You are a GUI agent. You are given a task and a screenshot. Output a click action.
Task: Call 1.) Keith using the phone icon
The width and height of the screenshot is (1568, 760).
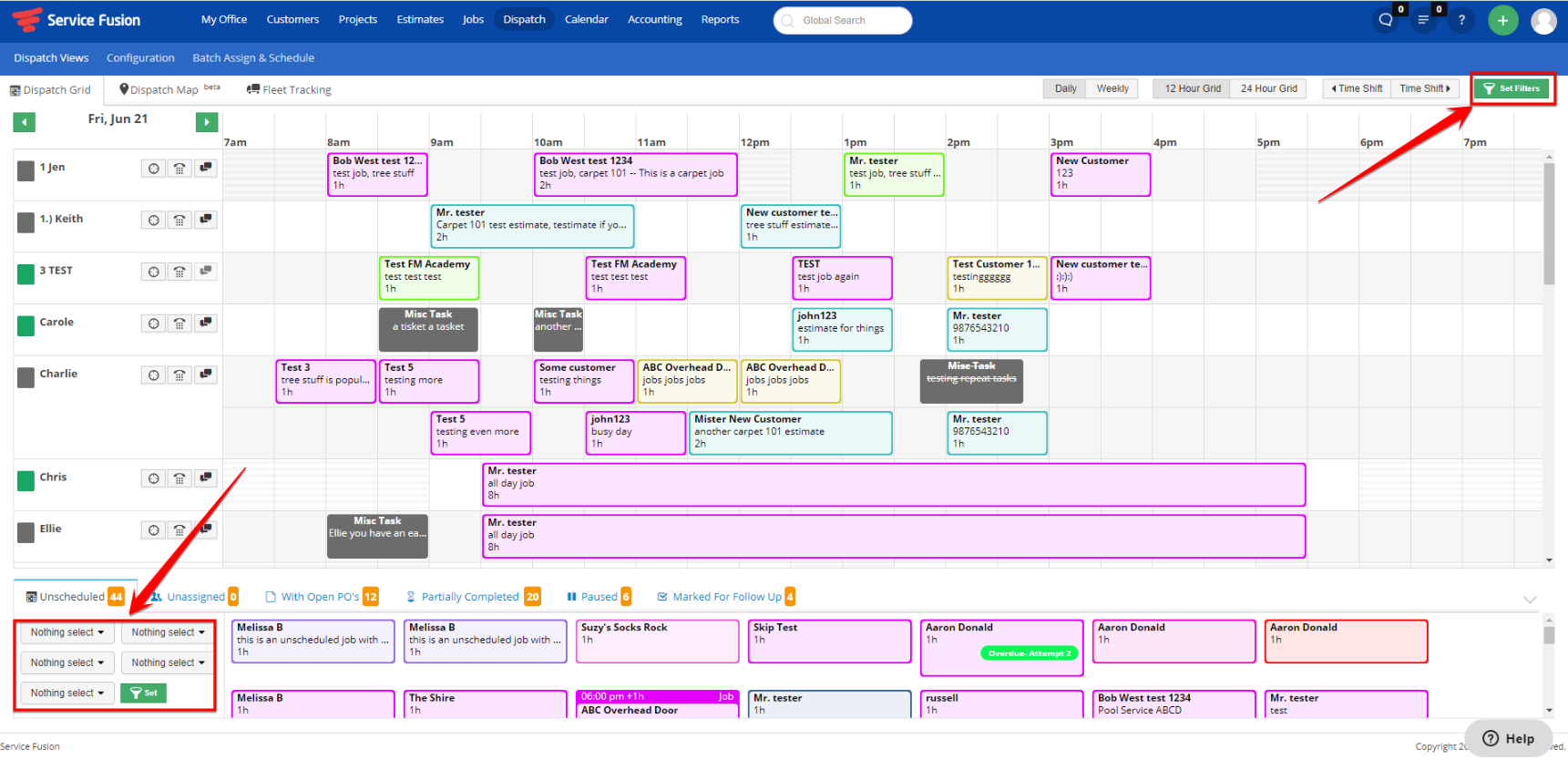(x=179, y=220)
